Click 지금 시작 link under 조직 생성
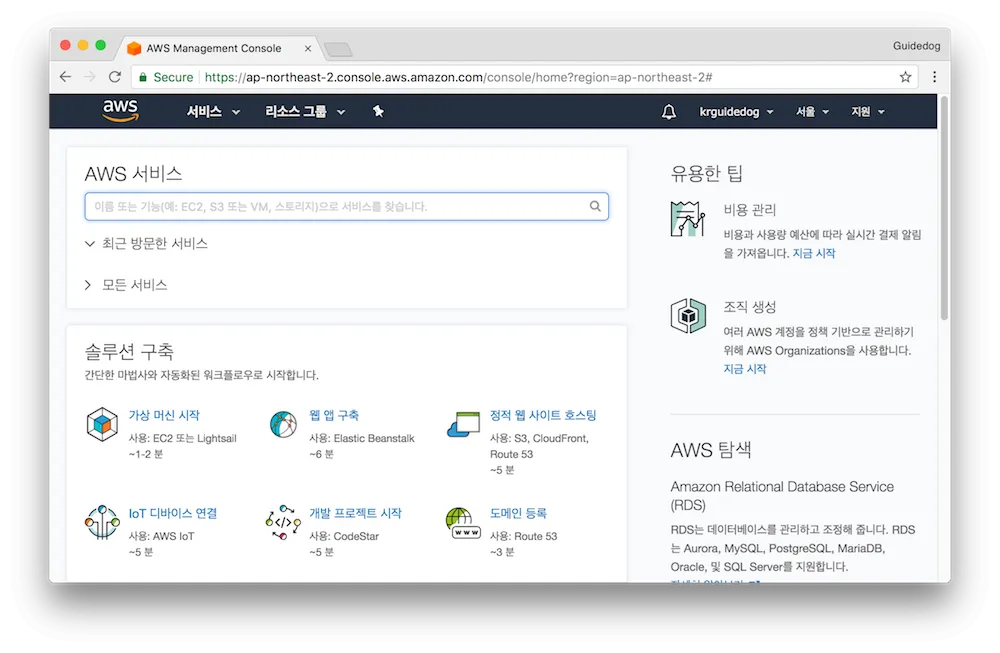Image resolution: width=1000 pixels, height=653 pixels. [x=745, y=369]
